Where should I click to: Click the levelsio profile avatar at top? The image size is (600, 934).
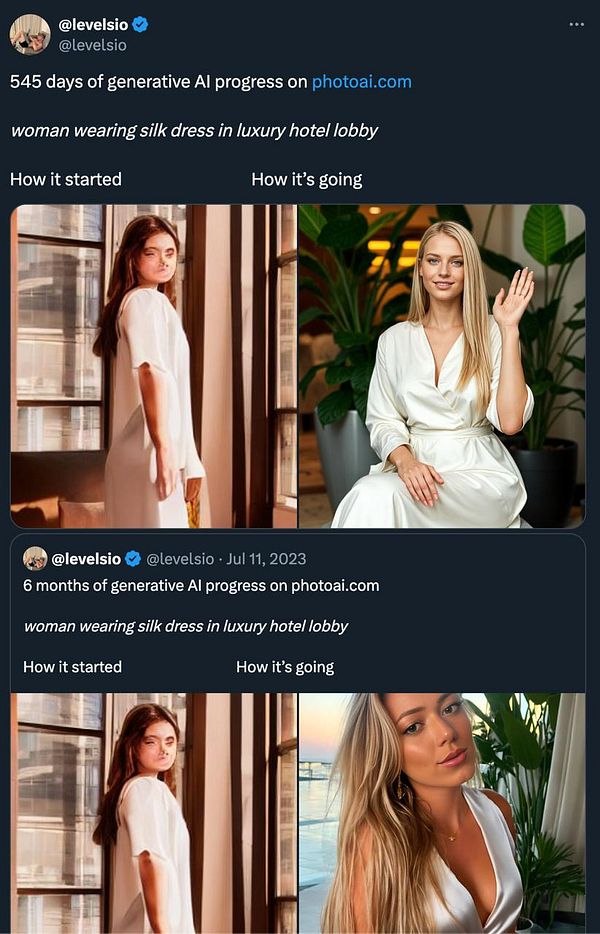tap(30, 34)
